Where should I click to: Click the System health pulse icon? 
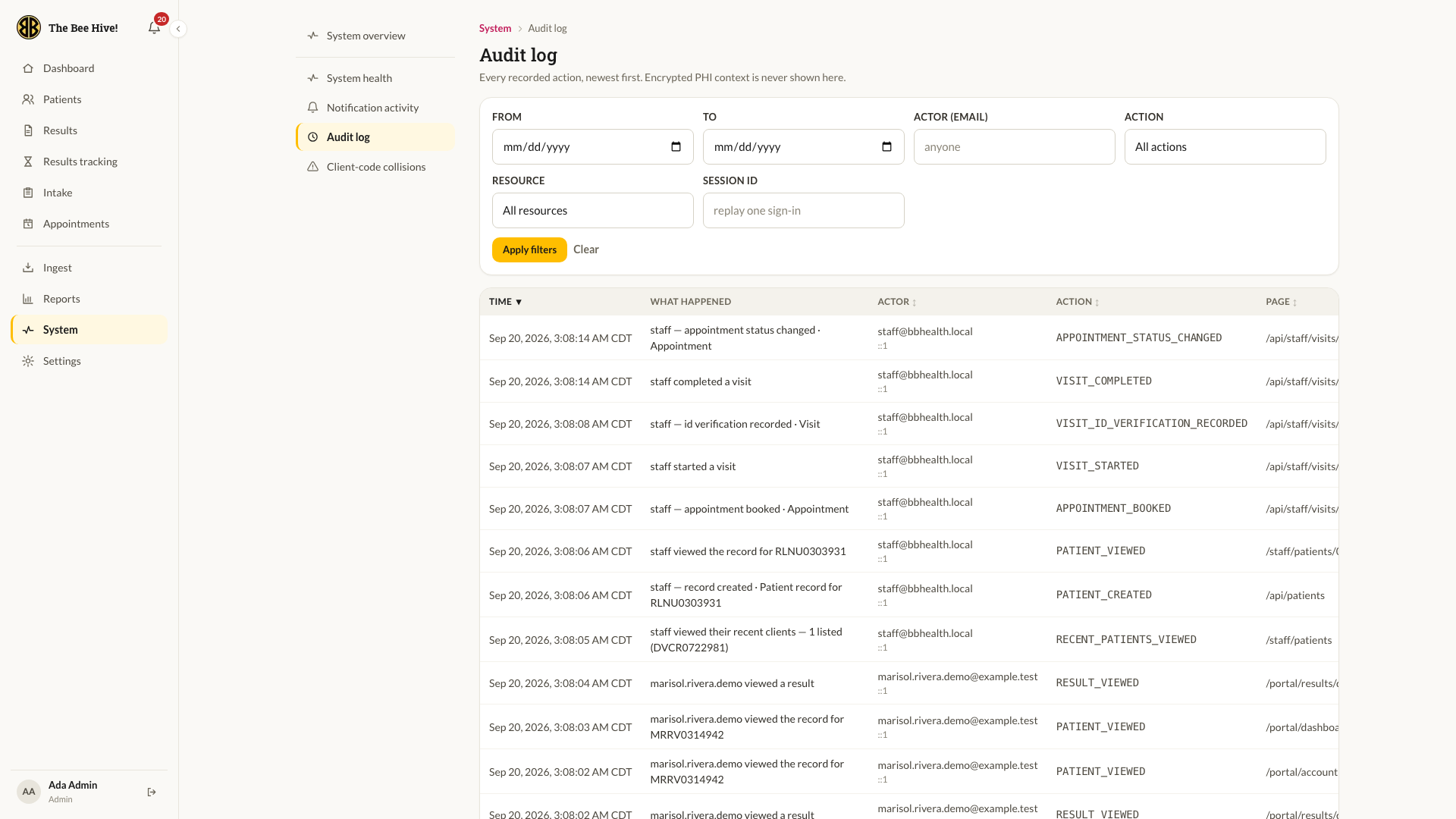tap(312, 78)
